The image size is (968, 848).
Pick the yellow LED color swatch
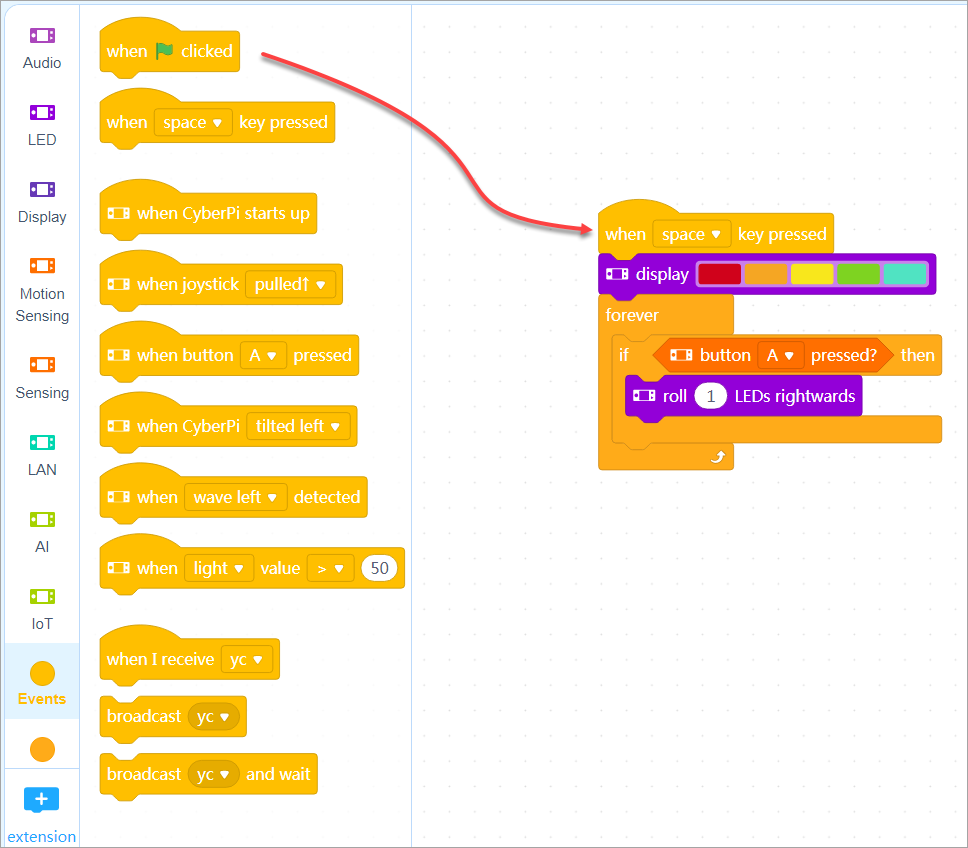(x=811, y=274)
